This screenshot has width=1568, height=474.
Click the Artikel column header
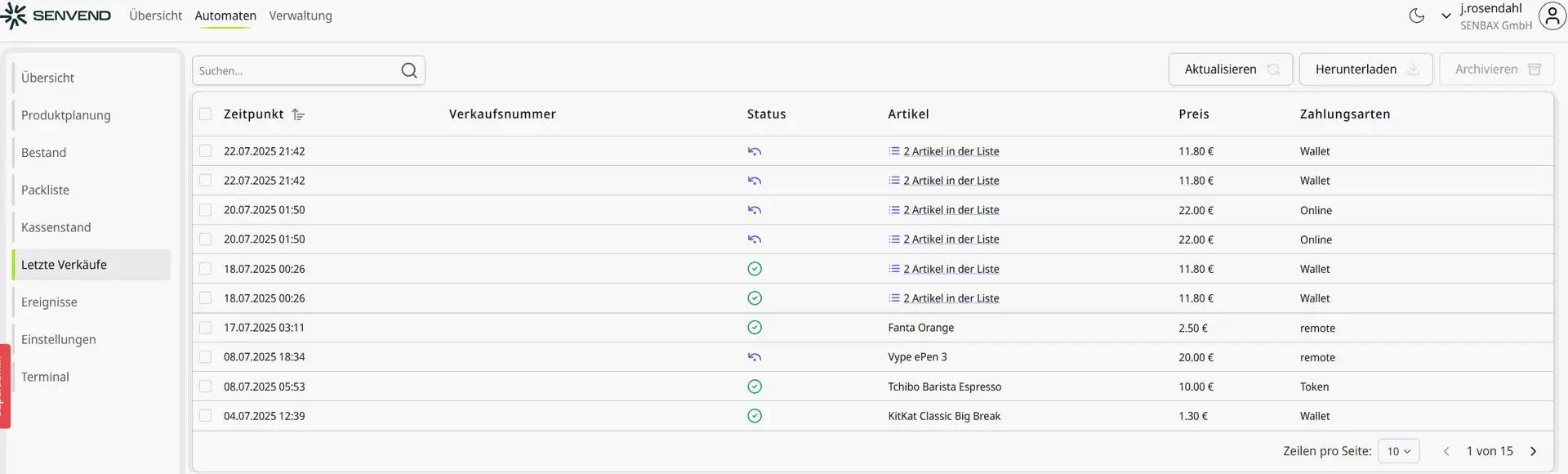coord(908,114)
